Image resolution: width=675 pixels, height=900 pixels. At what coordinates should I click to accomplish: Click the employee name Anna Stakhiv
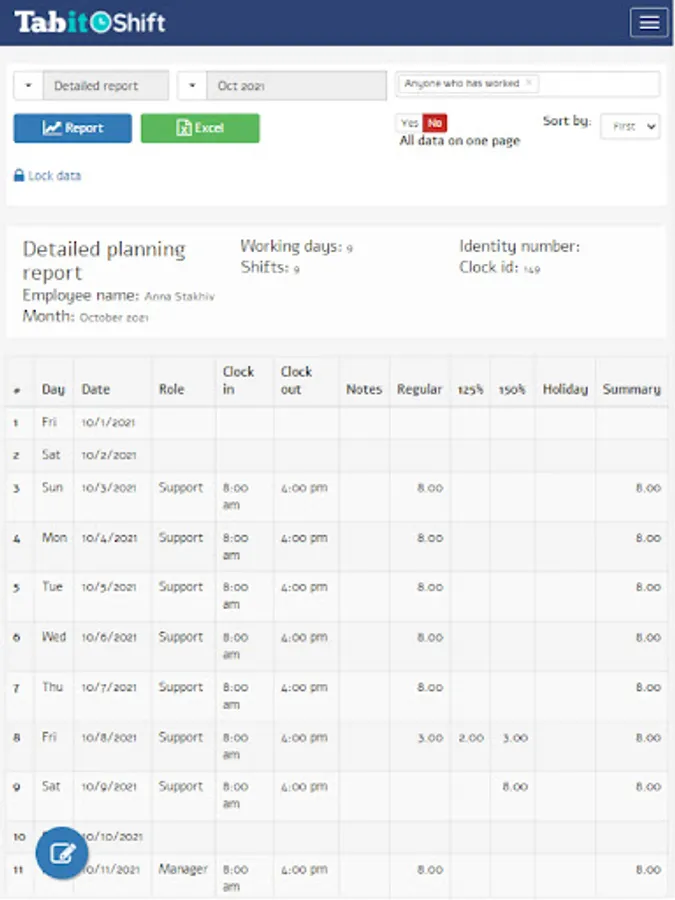180,297
